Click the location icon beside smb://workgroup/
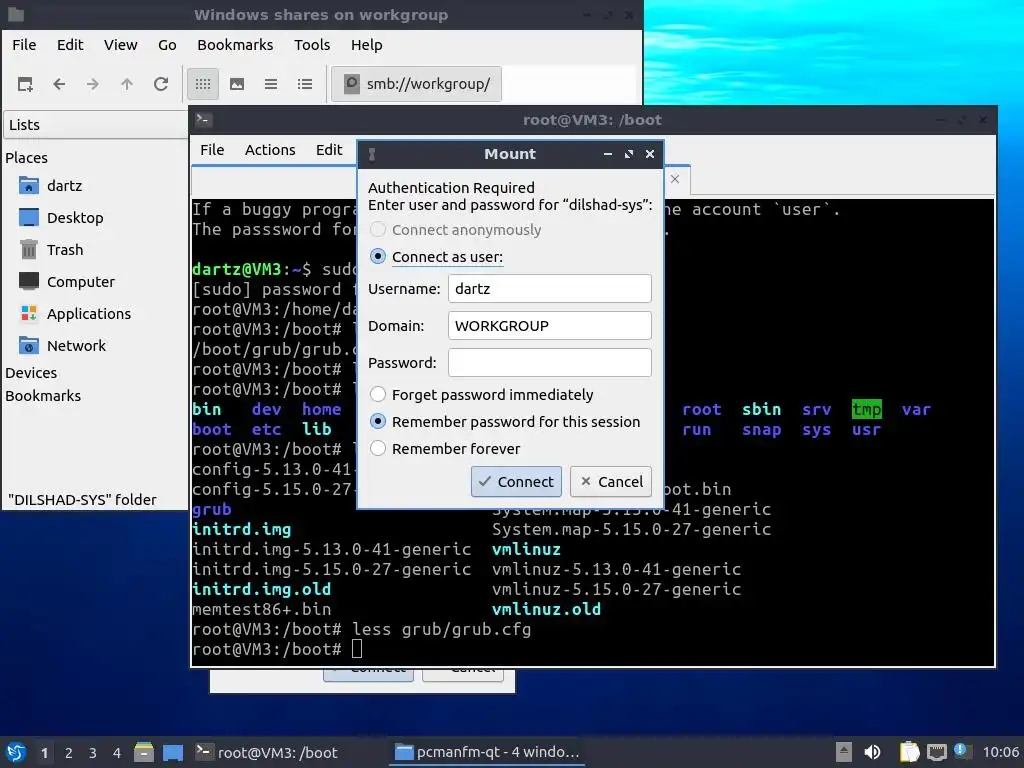Screen dimensions: 1024x768 pyautogui.click(x=351, y=84)
